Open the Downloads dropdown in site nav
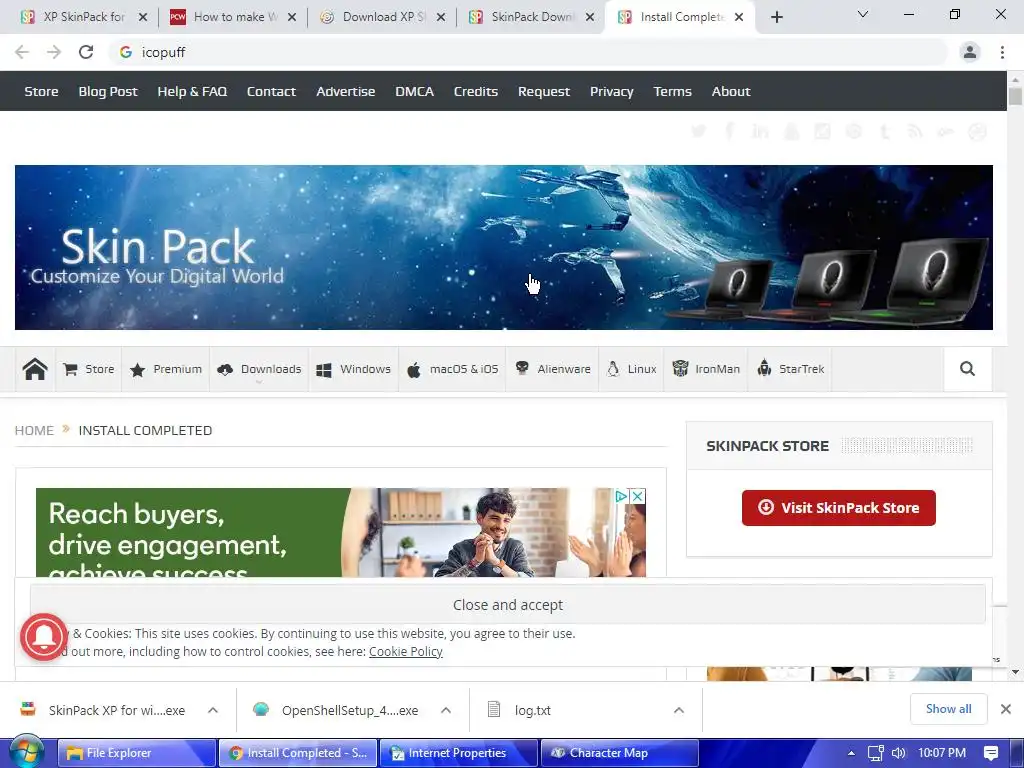 tap(259, 370)
